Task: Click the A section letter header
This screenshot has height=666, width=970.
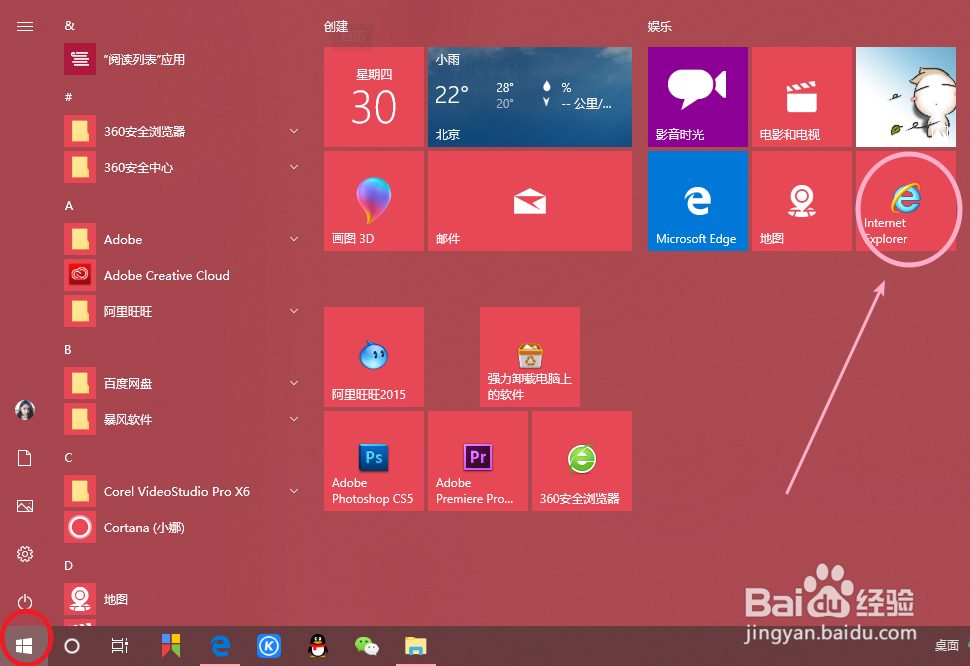Action: coord(69,205)
